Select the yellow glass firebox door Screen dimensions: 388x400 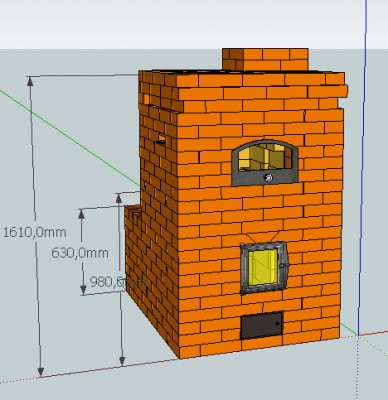(263, 268)
